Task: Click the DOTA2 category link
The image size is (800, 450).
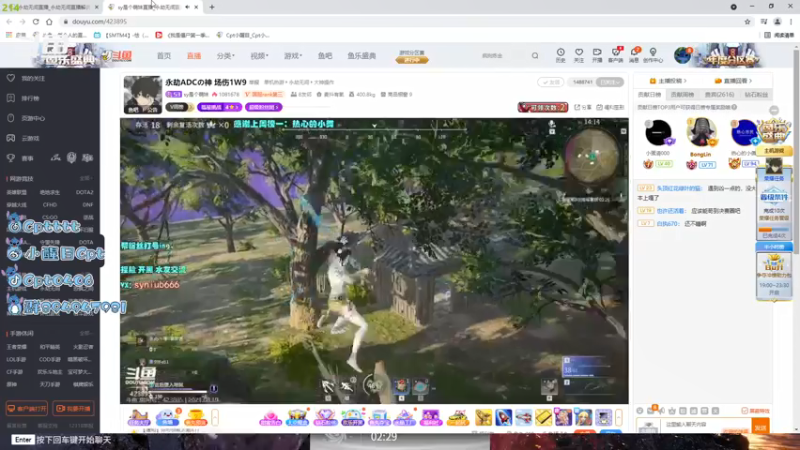Action: pyautogui.click(x=85, y=192)
